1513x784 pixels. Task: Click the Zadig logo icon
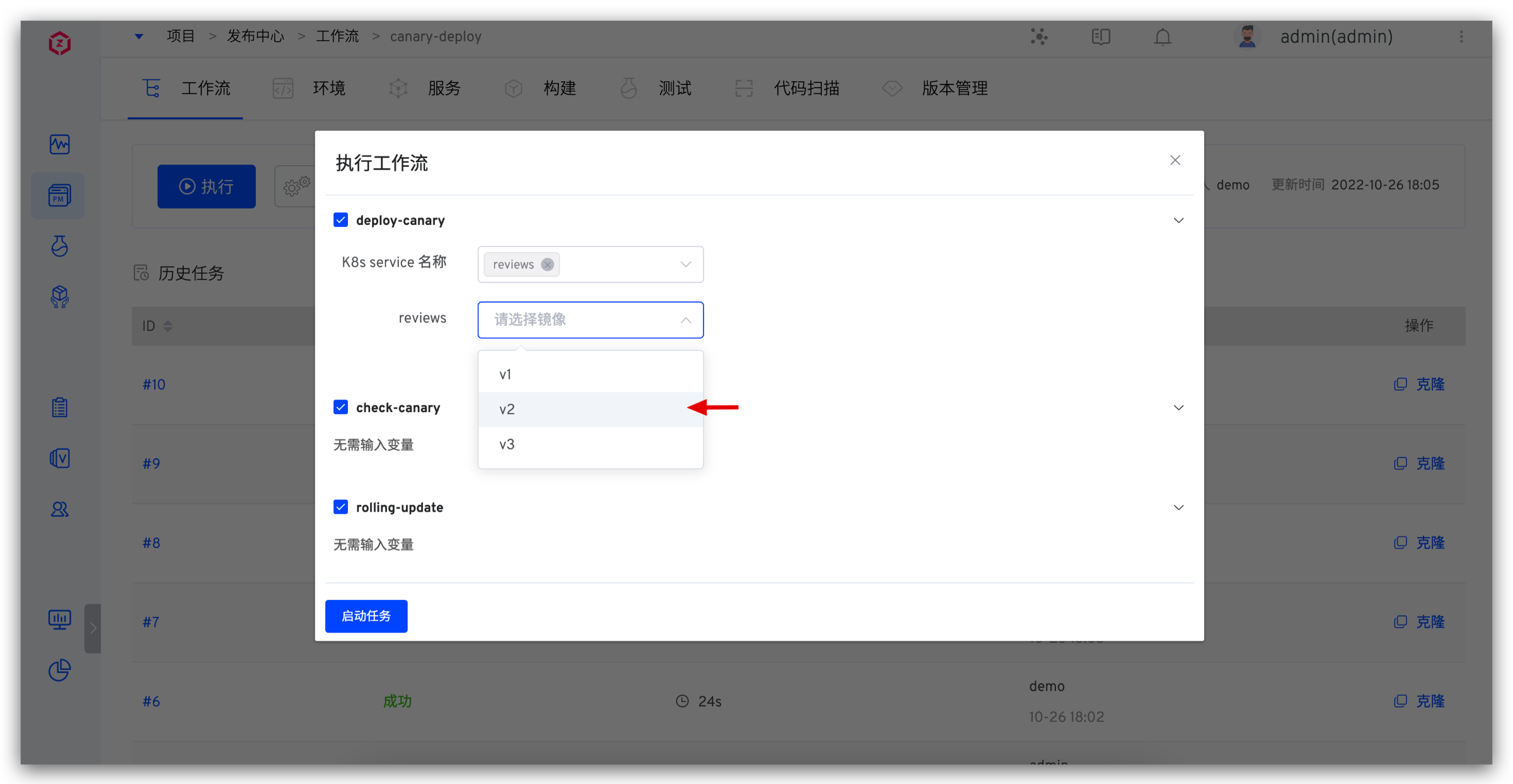point(60,43)
